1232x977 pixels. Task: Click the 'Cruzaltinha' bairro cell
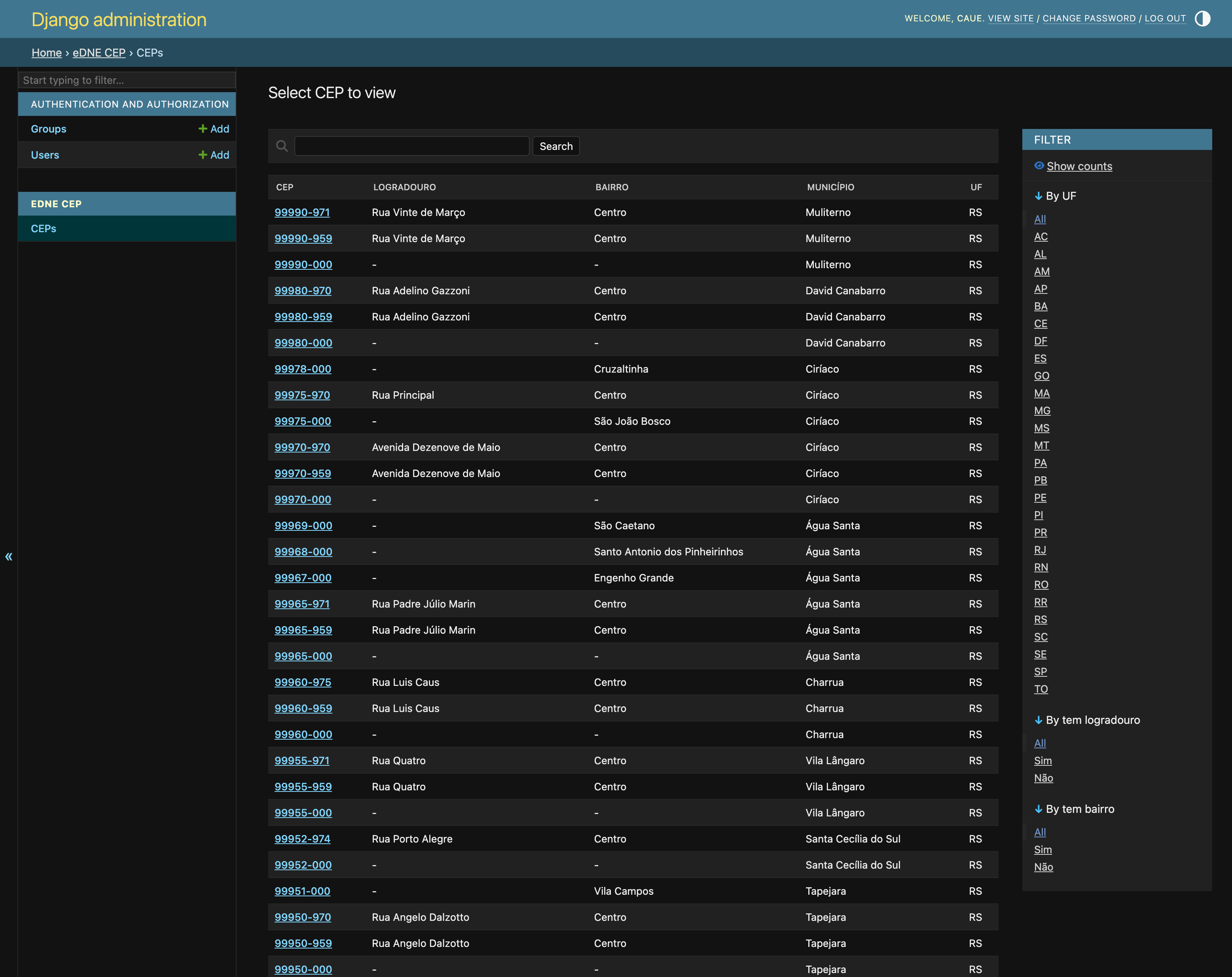pyautogui.click(x=621, y=369)
